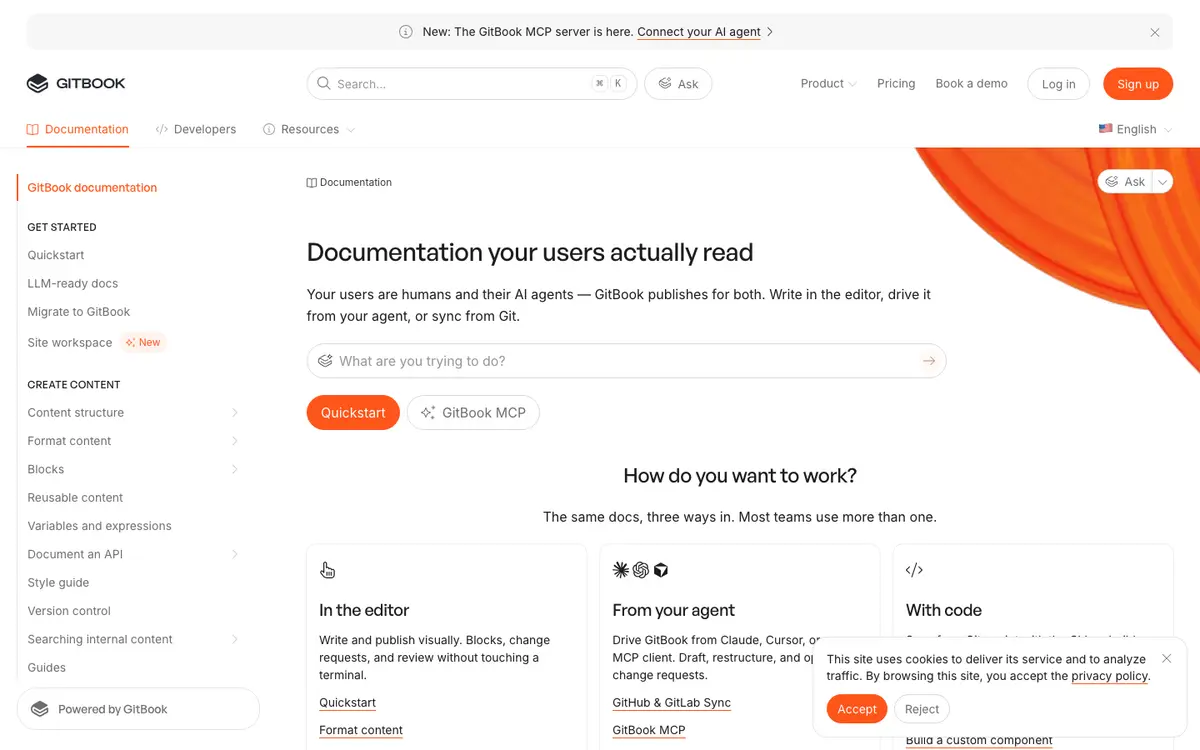Open Migrate to GitBook in sidebar

coord(79,312)
